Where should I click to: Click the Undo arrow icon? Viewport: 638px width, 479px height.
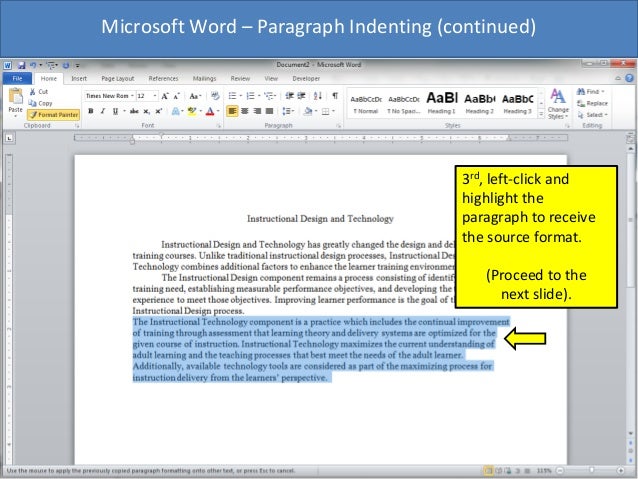[x=33, y=65]
